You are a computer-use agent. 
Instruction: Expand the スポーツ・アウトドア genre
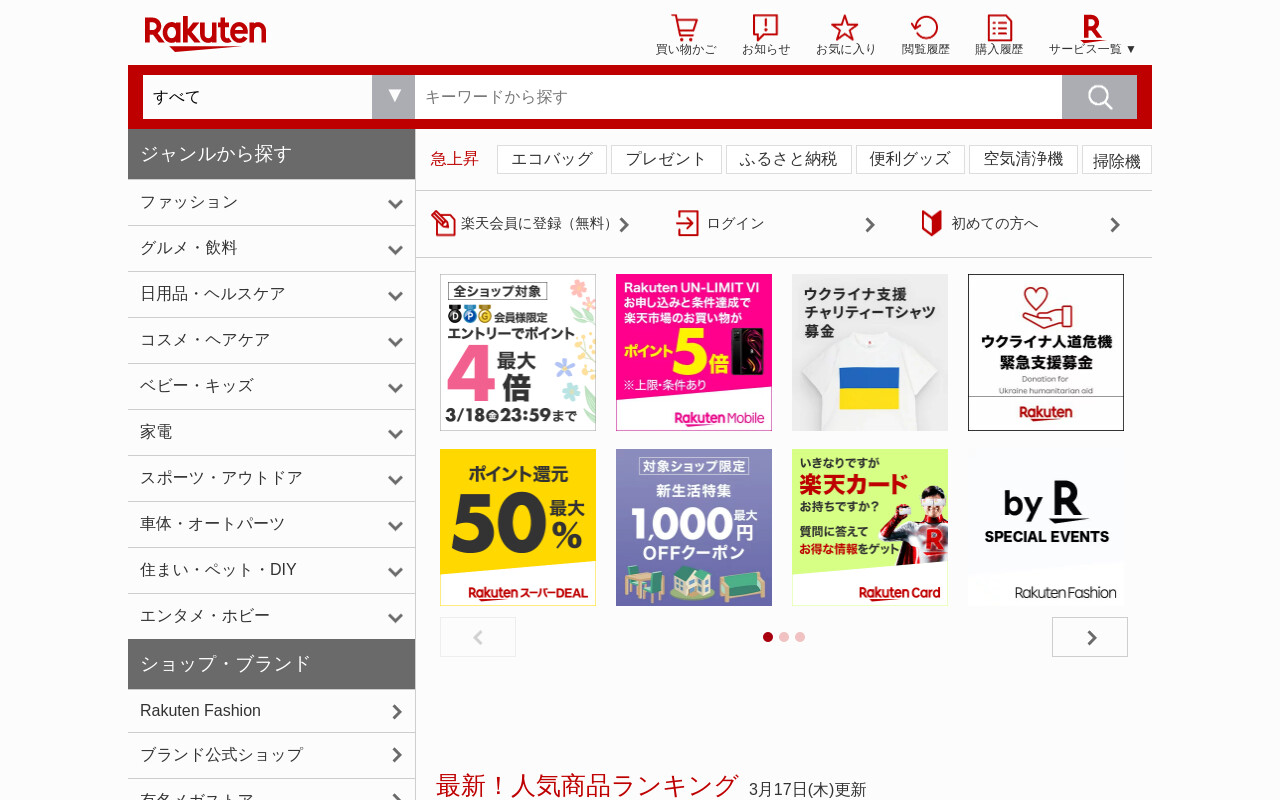[x=271, y=479]
